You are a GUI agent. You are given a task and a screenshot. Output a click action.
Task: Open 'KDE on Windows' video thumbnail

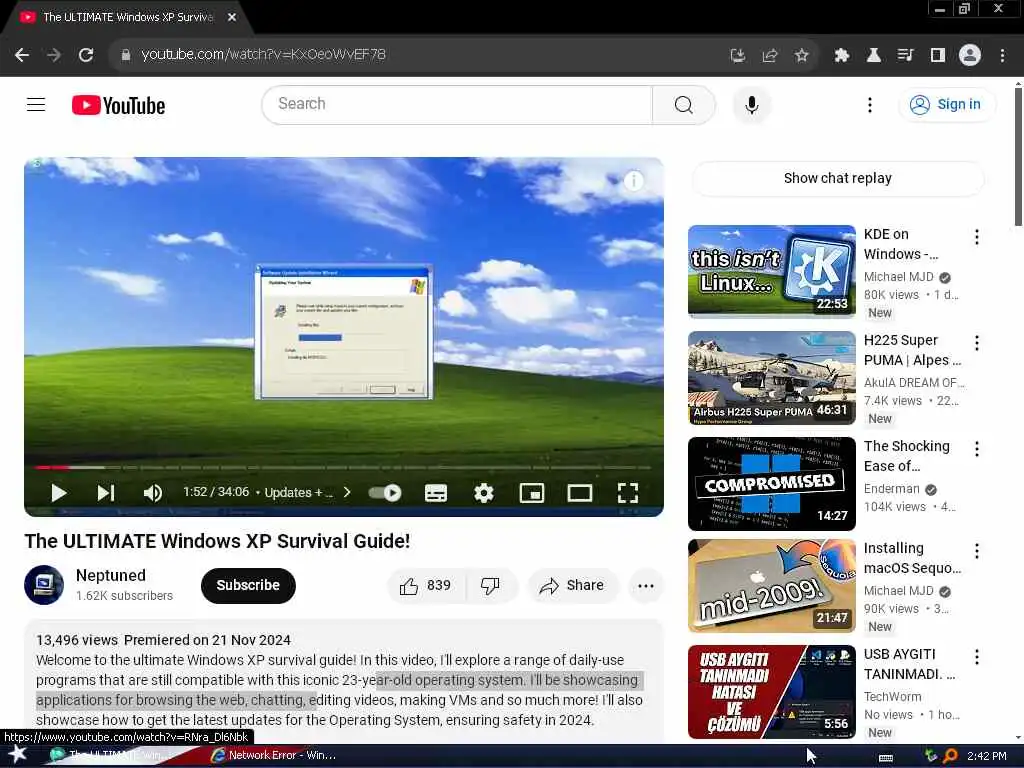[771, 271]
